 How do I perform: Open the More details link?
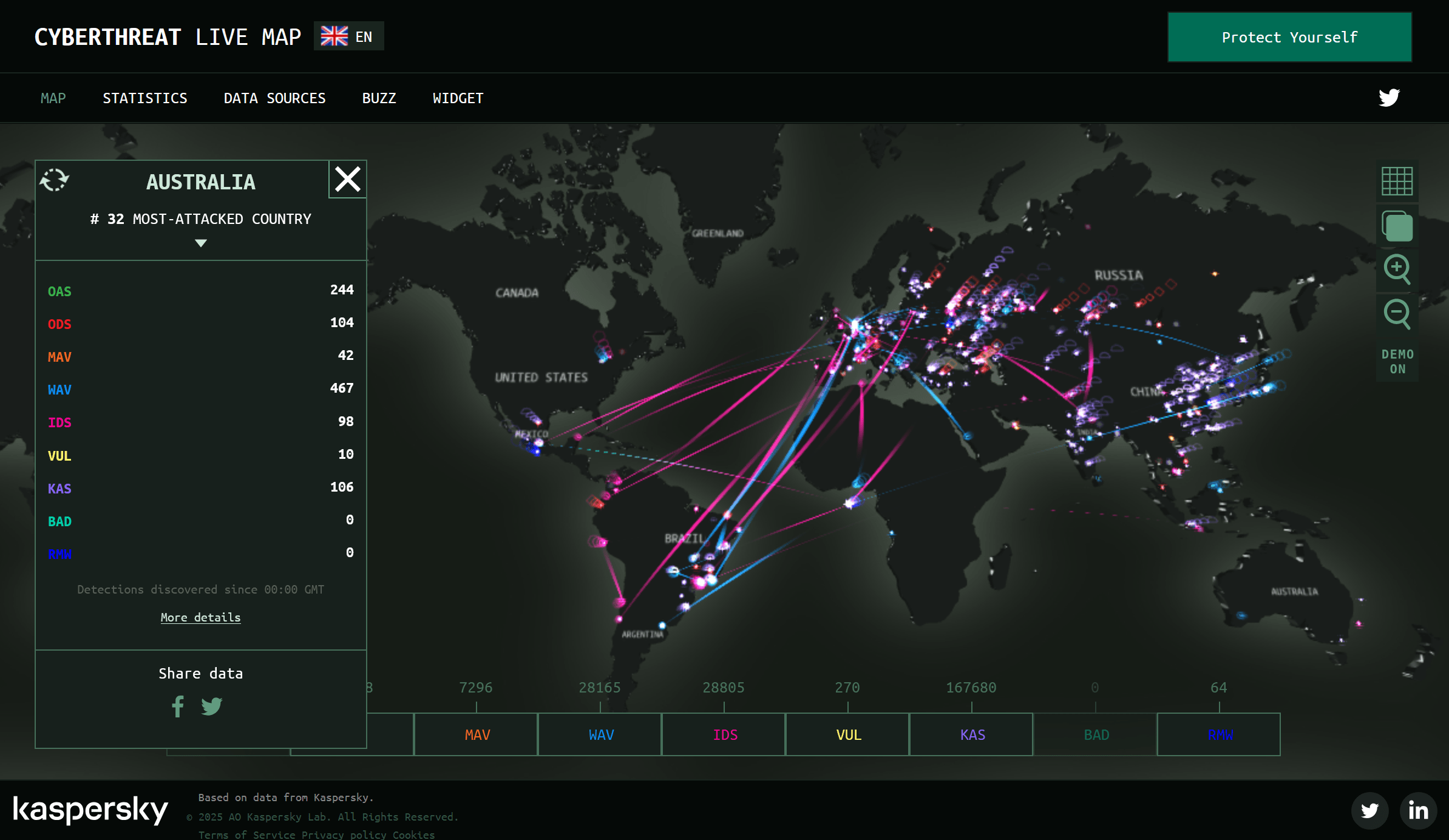200,617
